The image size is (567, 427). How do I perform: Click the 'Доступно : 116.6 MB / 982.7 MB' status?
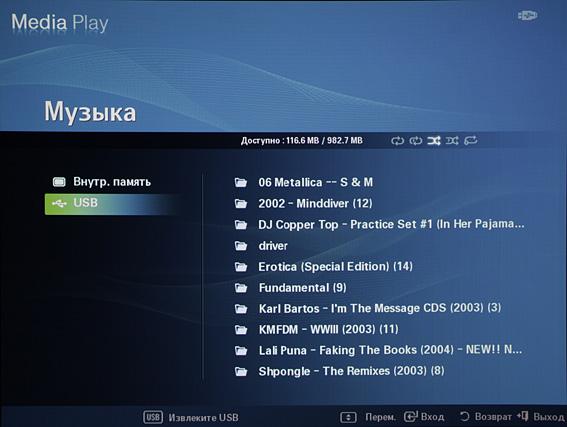[x=302, y=141]
